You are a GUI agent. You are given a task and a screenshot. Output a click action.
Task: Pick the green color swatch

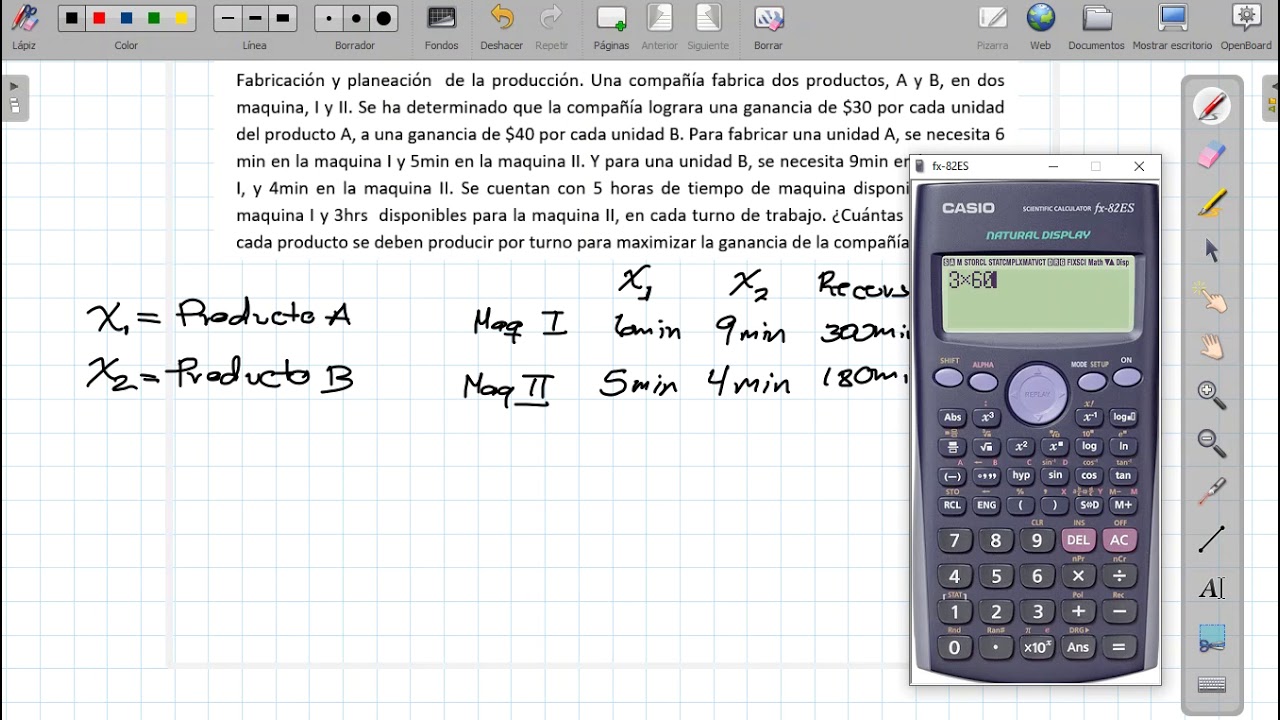click(153, 18)
